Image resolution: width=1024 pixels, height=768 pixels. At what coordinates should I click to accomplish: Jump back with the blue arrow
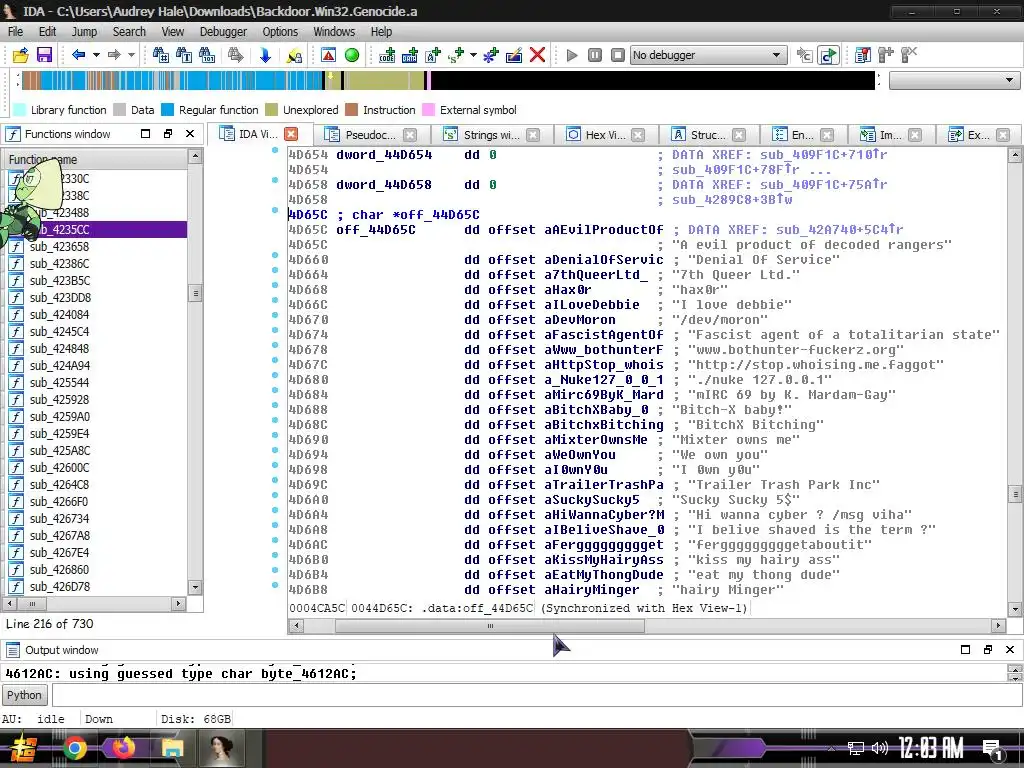click(x=78, y=56)
